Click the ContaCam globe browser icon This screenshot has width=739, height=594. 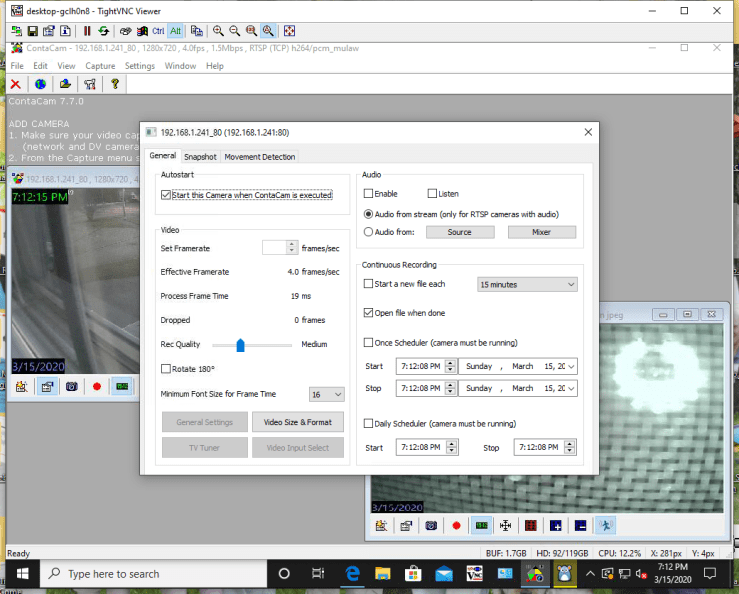40,85
